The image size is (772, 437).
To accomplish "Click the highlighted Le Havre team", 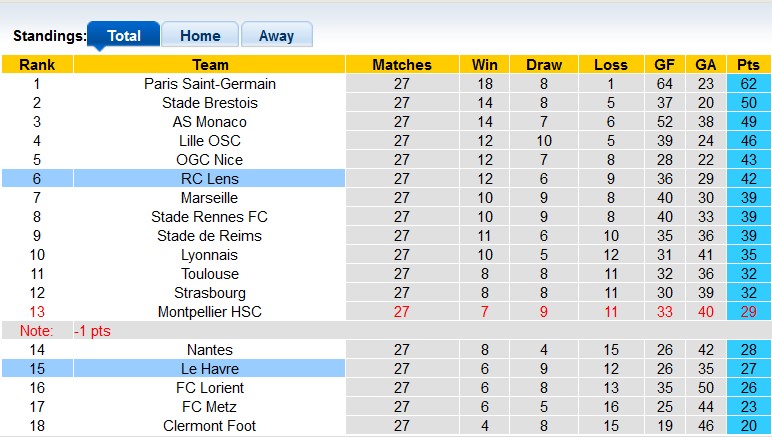I will [210, 369].
